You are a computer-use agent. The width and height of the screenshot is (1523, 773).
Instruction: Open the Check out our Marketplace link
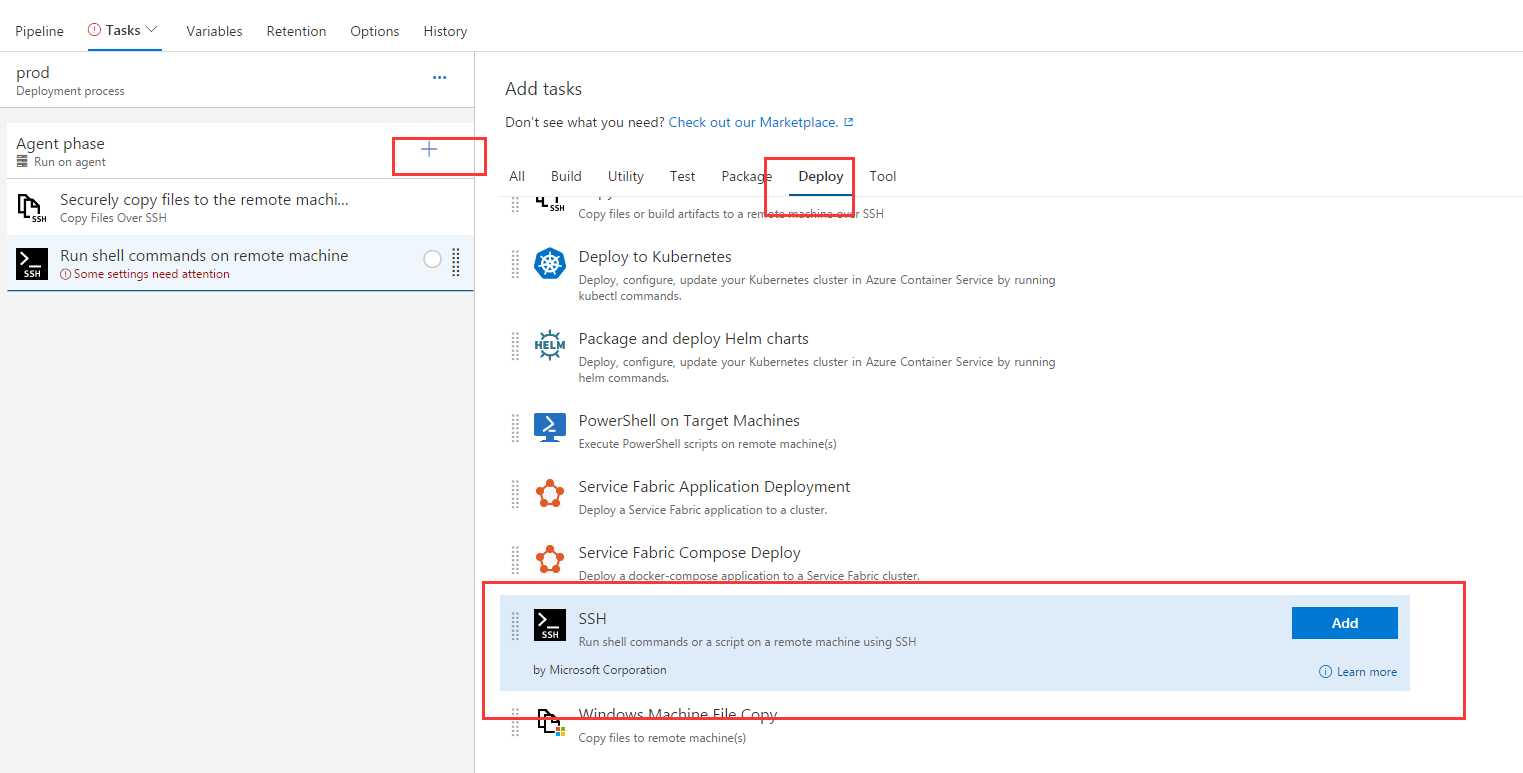[753, 122]
